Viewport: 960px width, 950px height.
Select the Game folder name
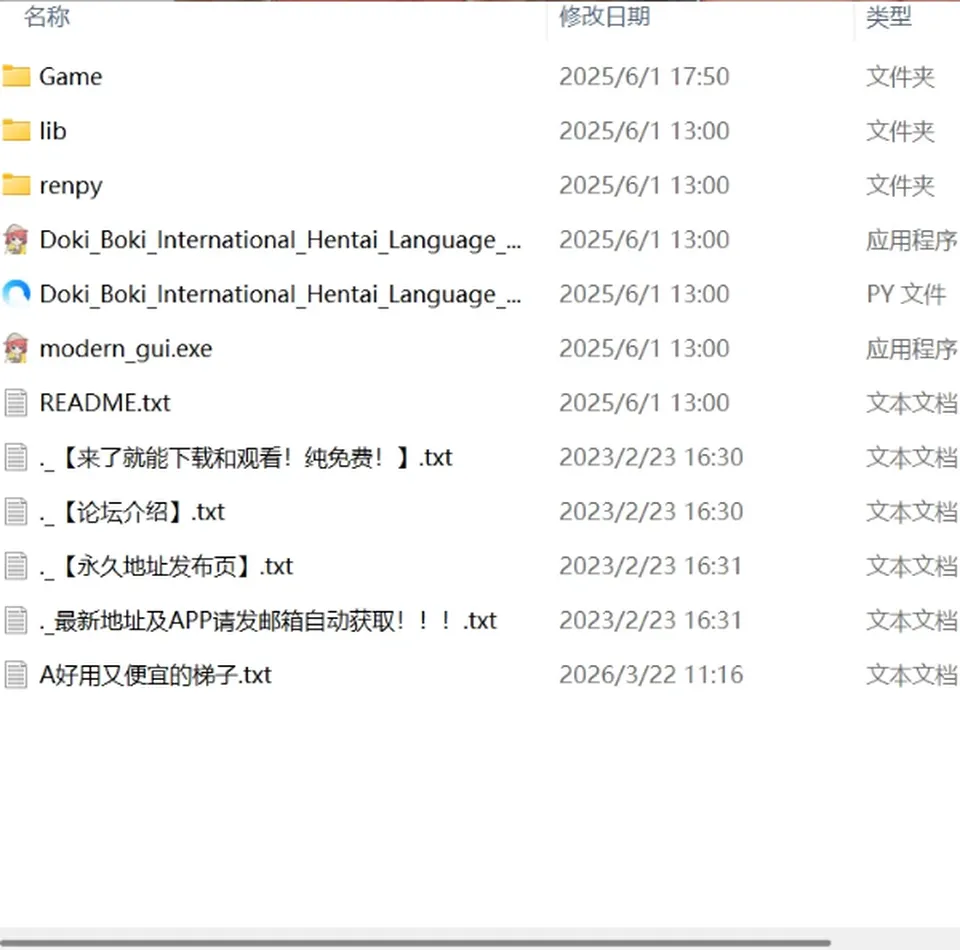tap(70, 77)
